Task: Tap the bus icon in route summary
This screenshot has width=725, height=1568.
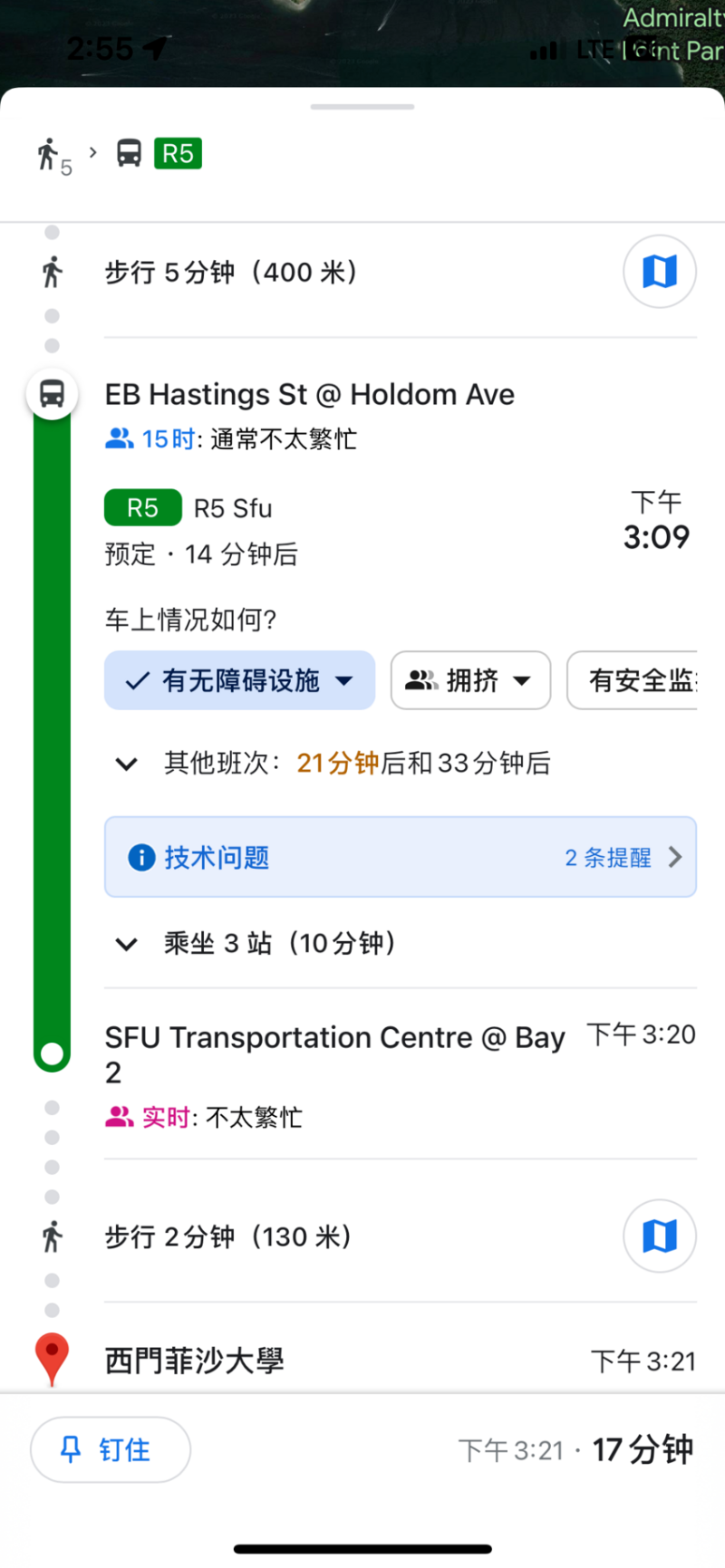Action: tap(129, 153)
